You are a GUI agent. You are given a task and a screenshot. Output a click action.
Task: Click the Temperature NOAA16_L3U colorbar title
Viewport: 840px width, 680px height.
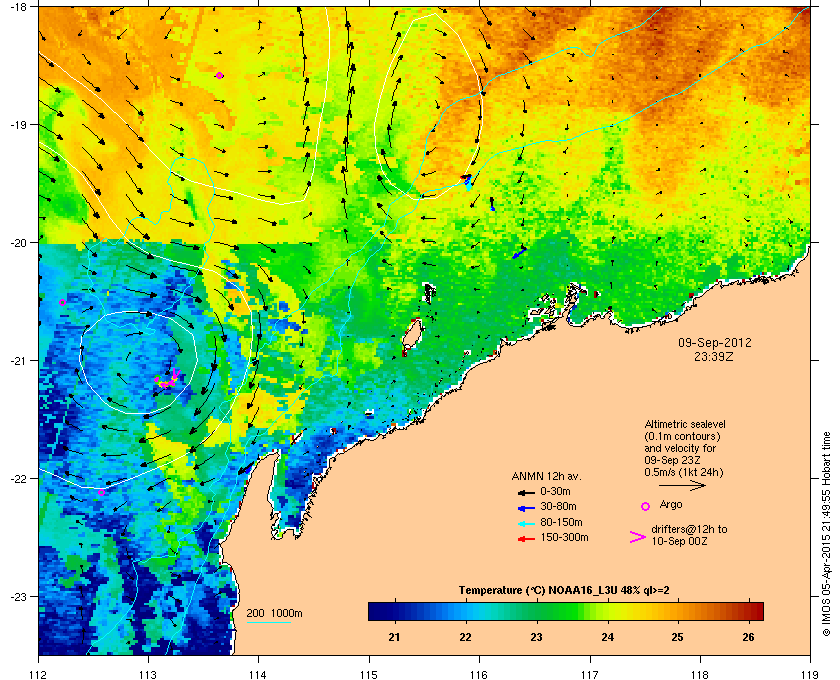[x=564, y=591]
